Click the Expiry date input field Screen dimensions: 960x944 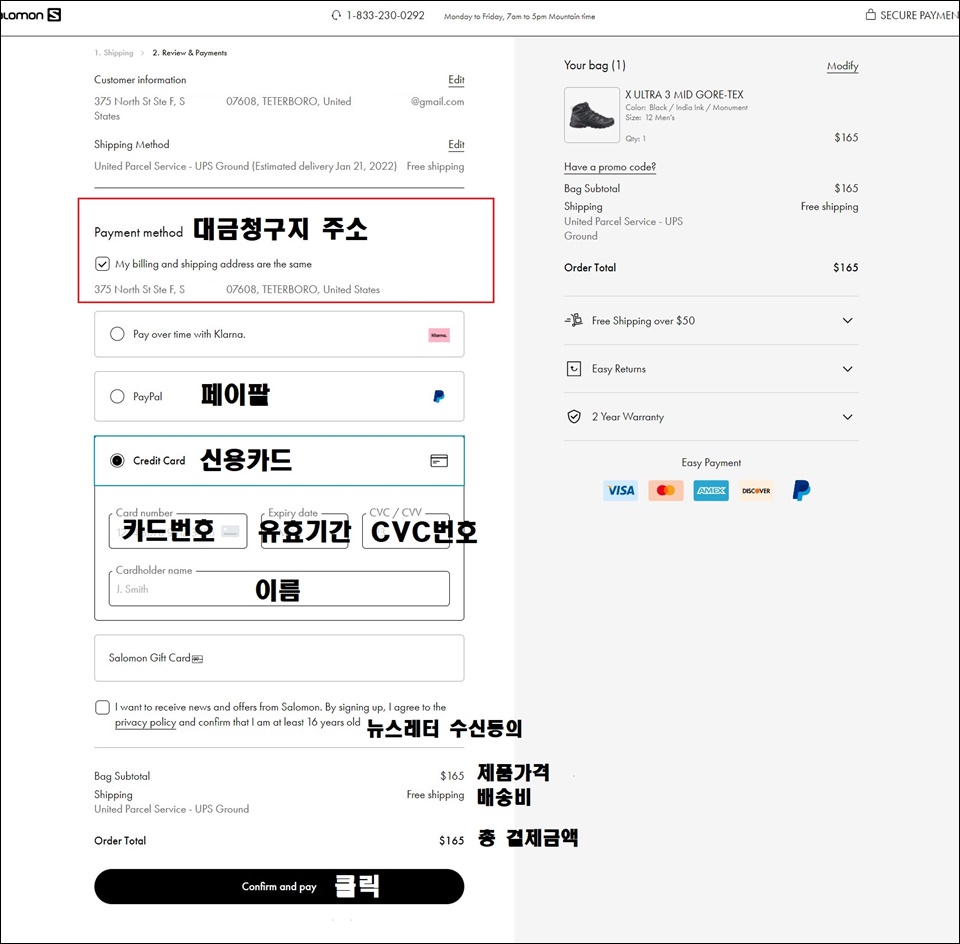pyautogui.click(x=305, y=531)
